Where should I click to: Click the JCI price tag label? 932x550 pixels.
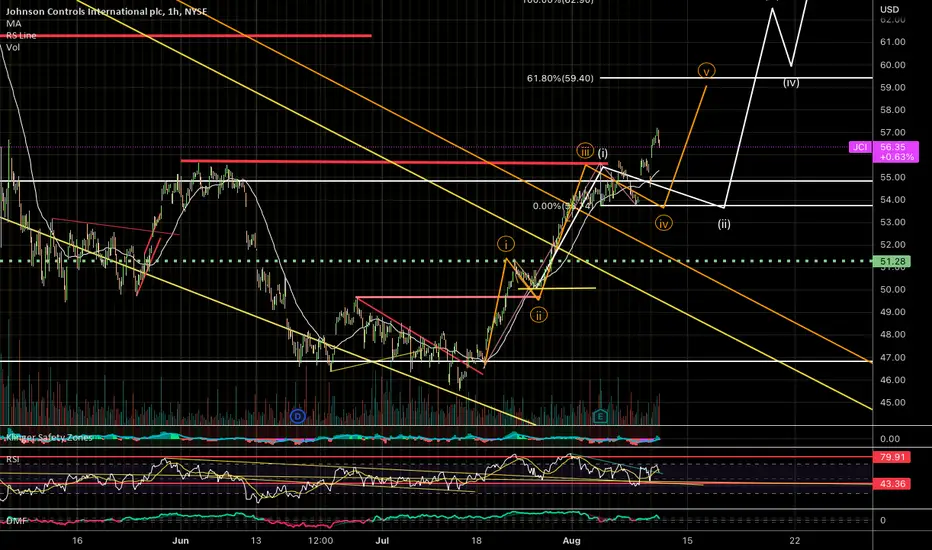(860, 147)
